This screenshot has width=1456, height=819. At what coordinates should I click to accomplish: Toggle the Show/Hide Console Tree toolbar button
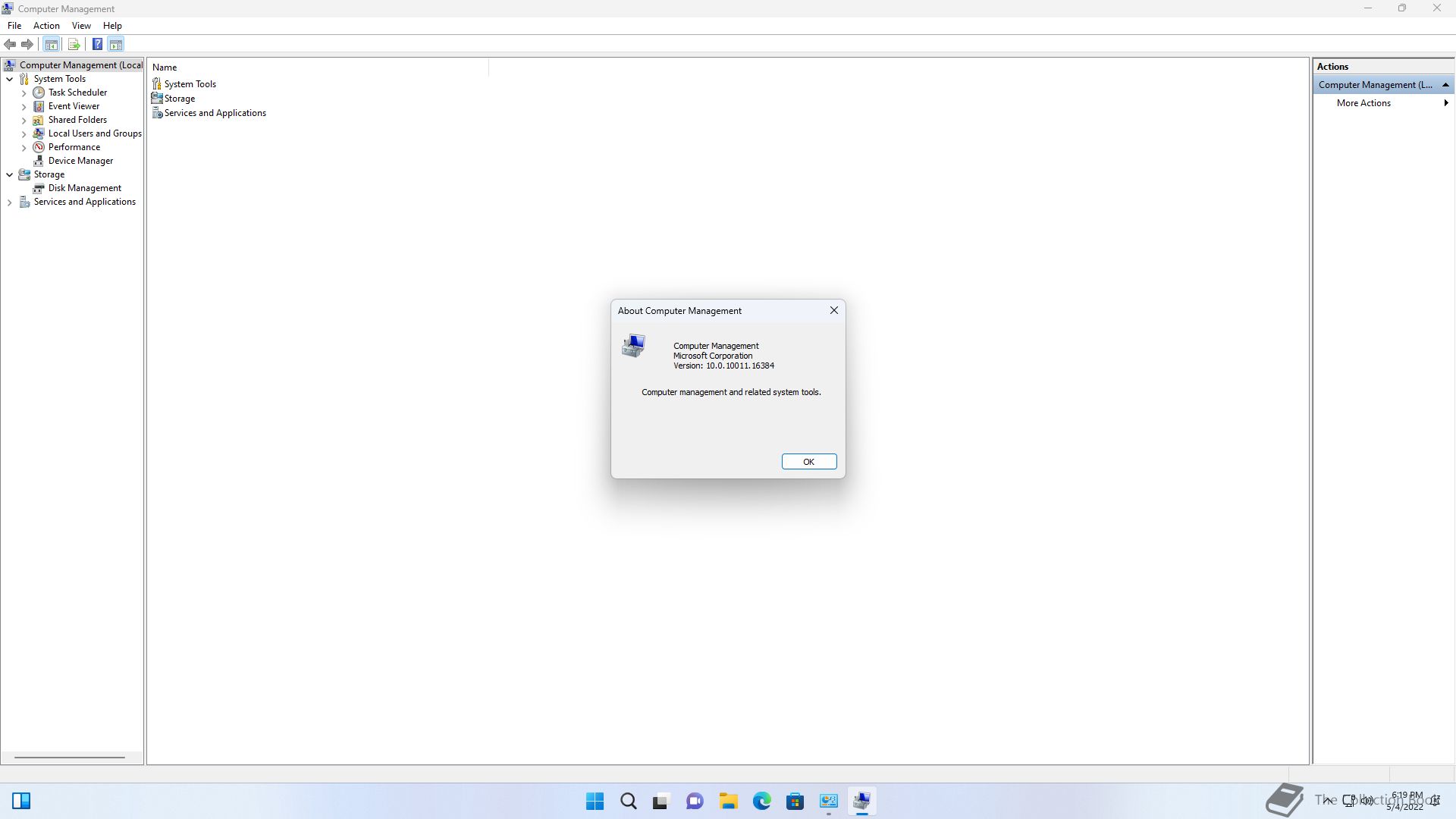[x=52, y=44]
